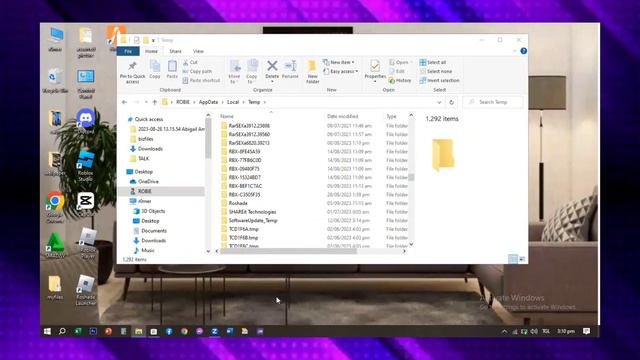
Task: Open Google Chrome desktop shortcut
Action: pos(55,208)
